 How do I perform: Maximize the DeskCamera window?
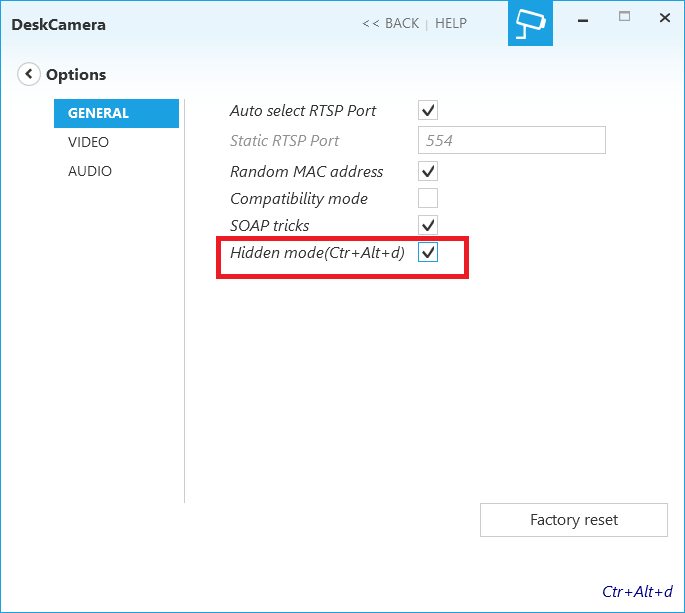pyautogui.click(x=625, y=17)
